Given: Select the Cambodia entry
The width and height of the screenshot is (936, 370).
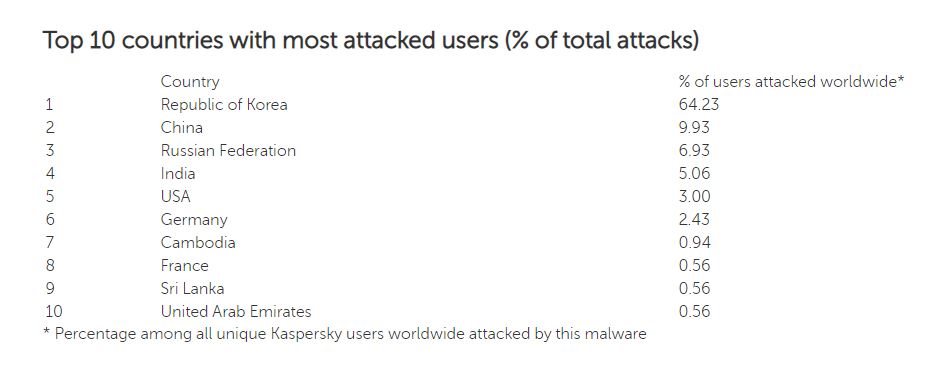Looking at the screenshot, I should pos(198,242).
